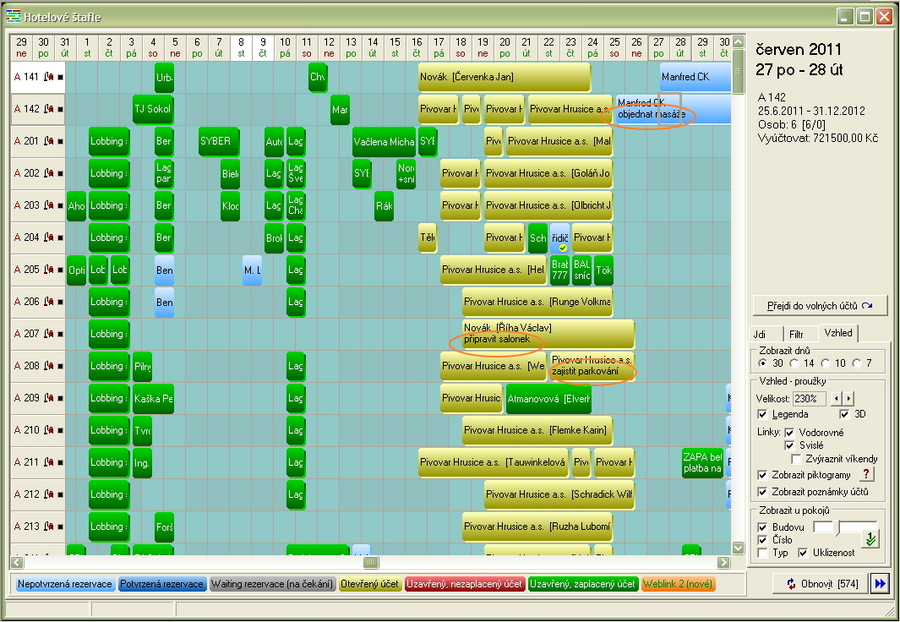Click the Uzavřený, nezaplacený účet legend label
The image size is (900, 622).
tap(464, 584)
